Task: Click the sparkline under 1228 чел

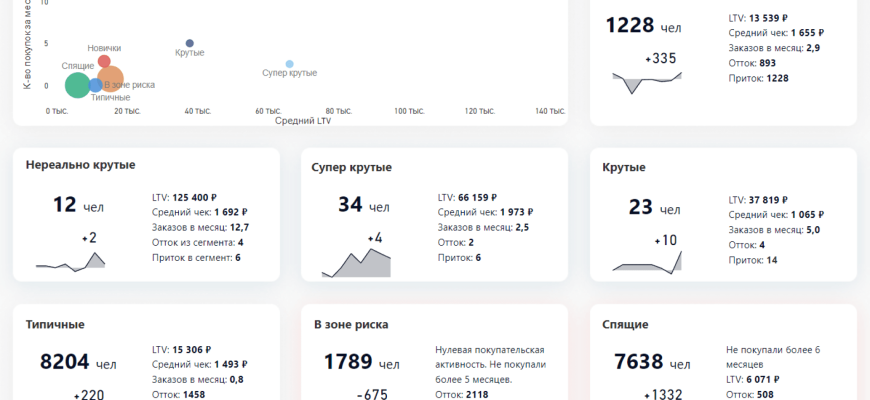Action: pos(648,82)
